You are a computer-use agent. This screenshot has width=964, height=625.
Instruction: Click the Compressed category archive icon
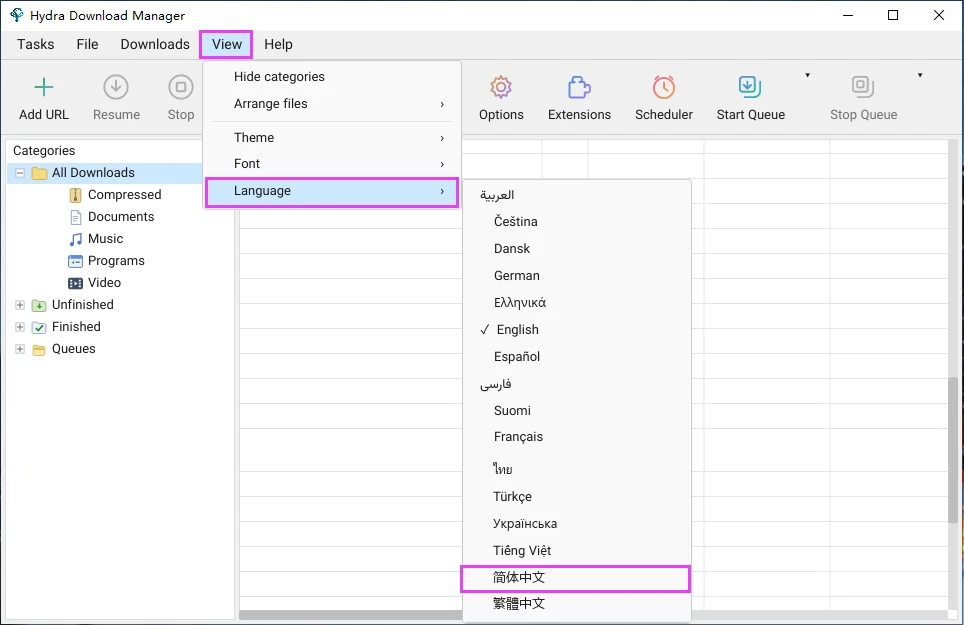(x=75, y=195)
